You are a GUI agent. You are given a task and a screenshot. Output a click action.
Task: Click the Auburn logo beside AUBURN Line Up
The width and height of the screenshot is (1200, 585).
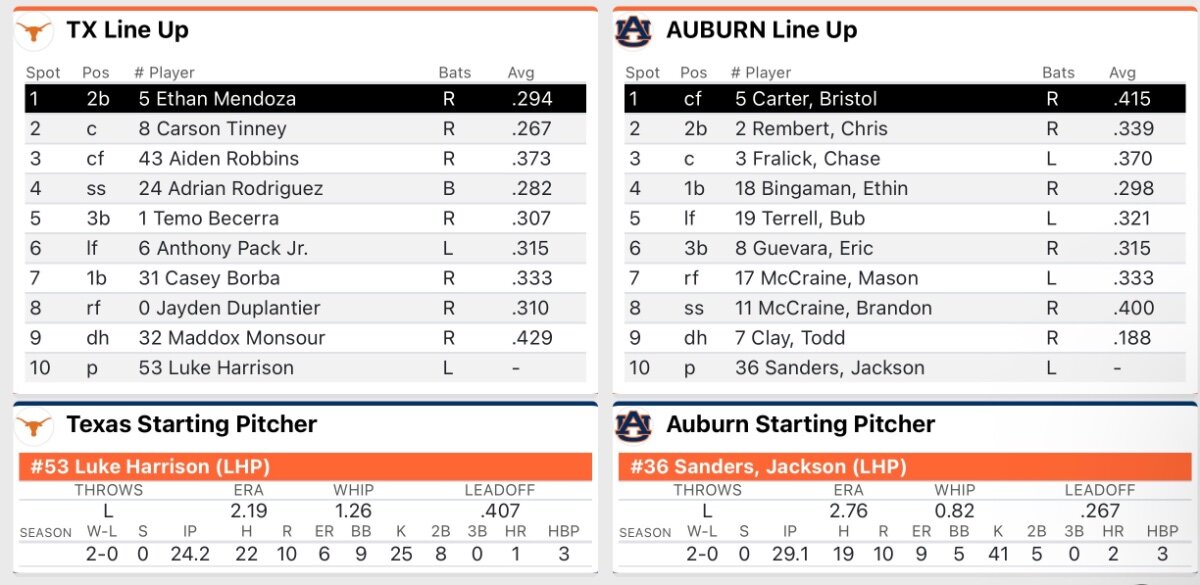pyautogui.click(x=633, y=31)
